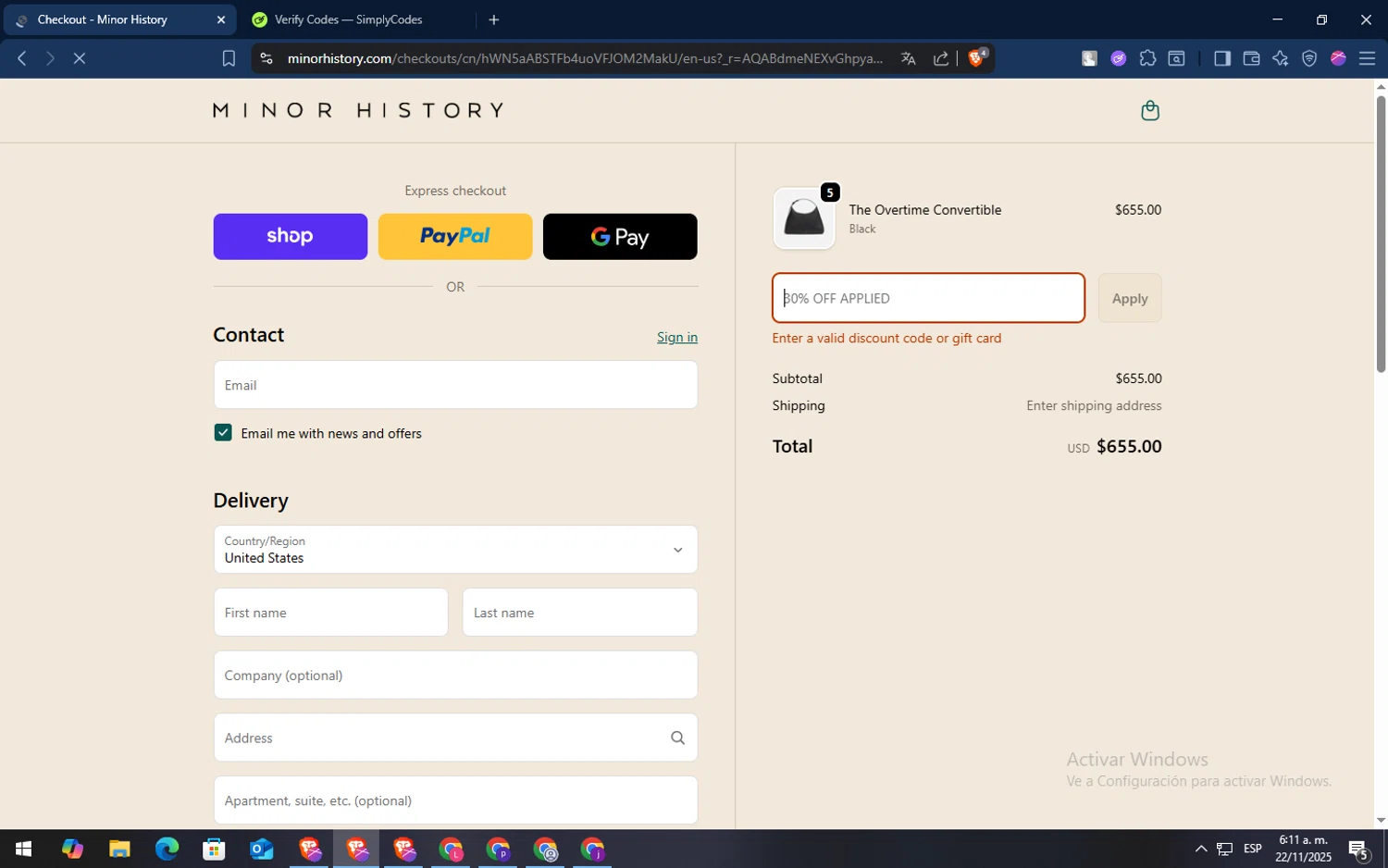Image resolution: width=1388 pixels, height=868 pixels.
Task: Focus the First name field
Action: tap(330, 613)
